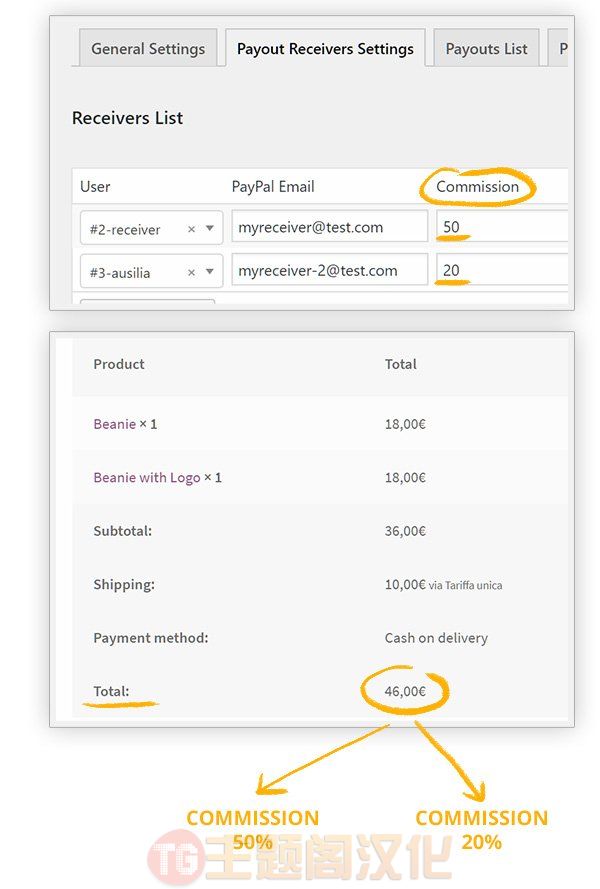Clear the #2-receiver user selection
600x889 pixels.
191,229
